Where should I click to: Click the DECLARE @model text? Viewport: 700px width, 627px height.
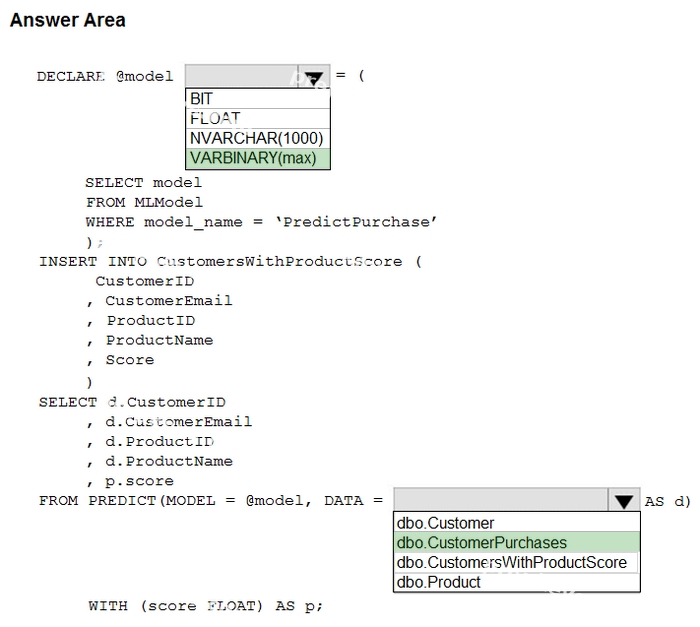(x=105, y=76)
